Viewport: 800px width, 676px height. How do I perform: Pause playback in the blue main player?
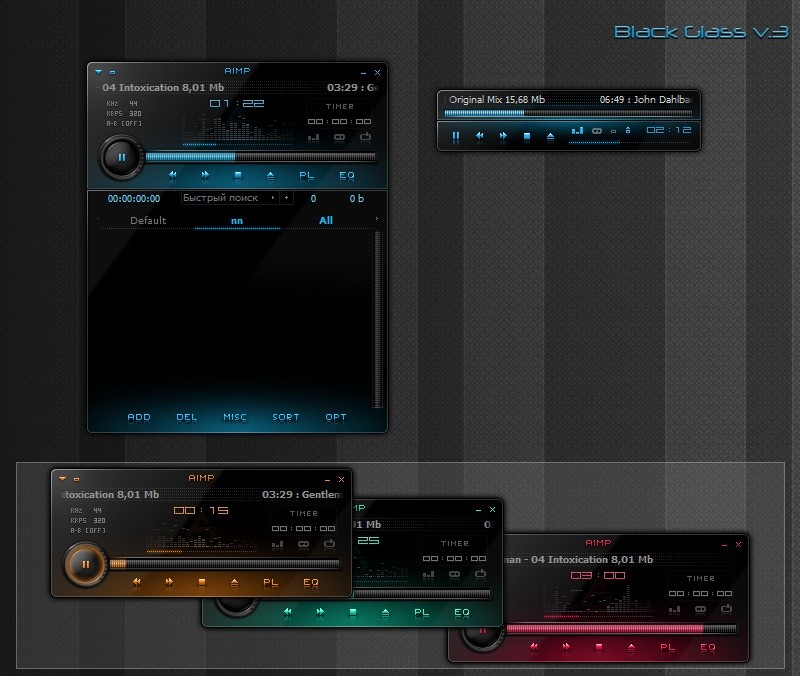(121, 156)
